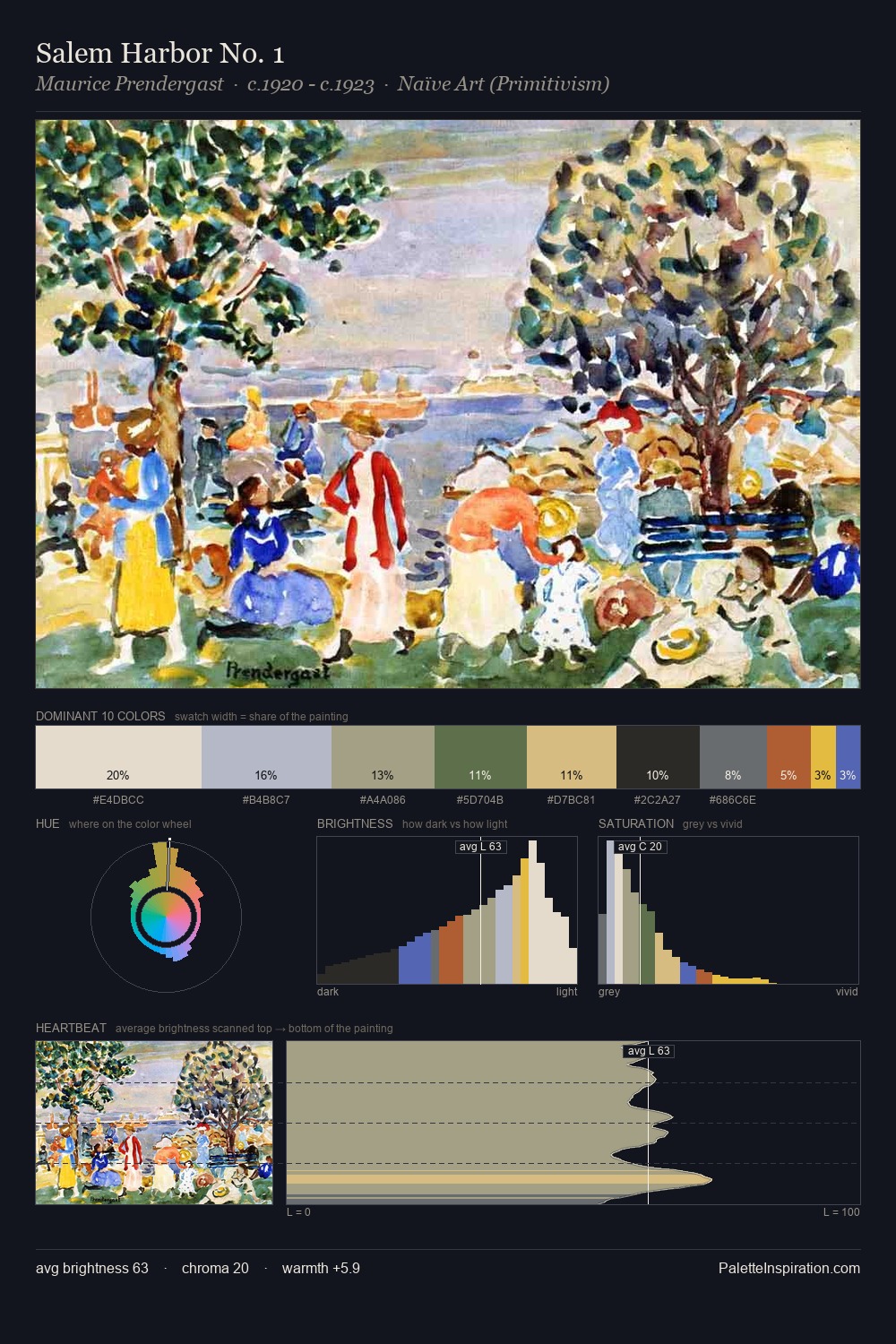Select the 11% tan swatch #D7BC81

click(x=572, y=757)
